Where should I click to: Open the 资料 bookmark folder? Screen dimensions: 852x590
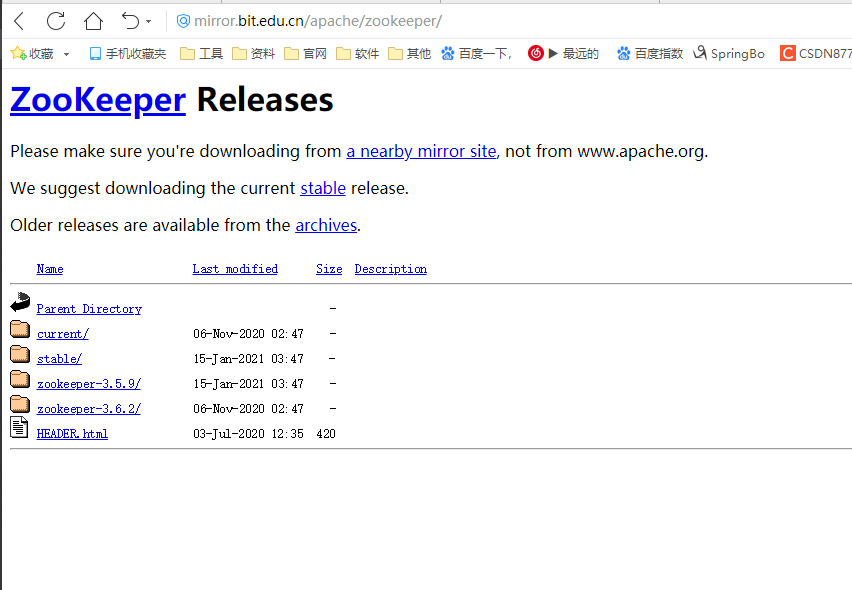[254, 53]
